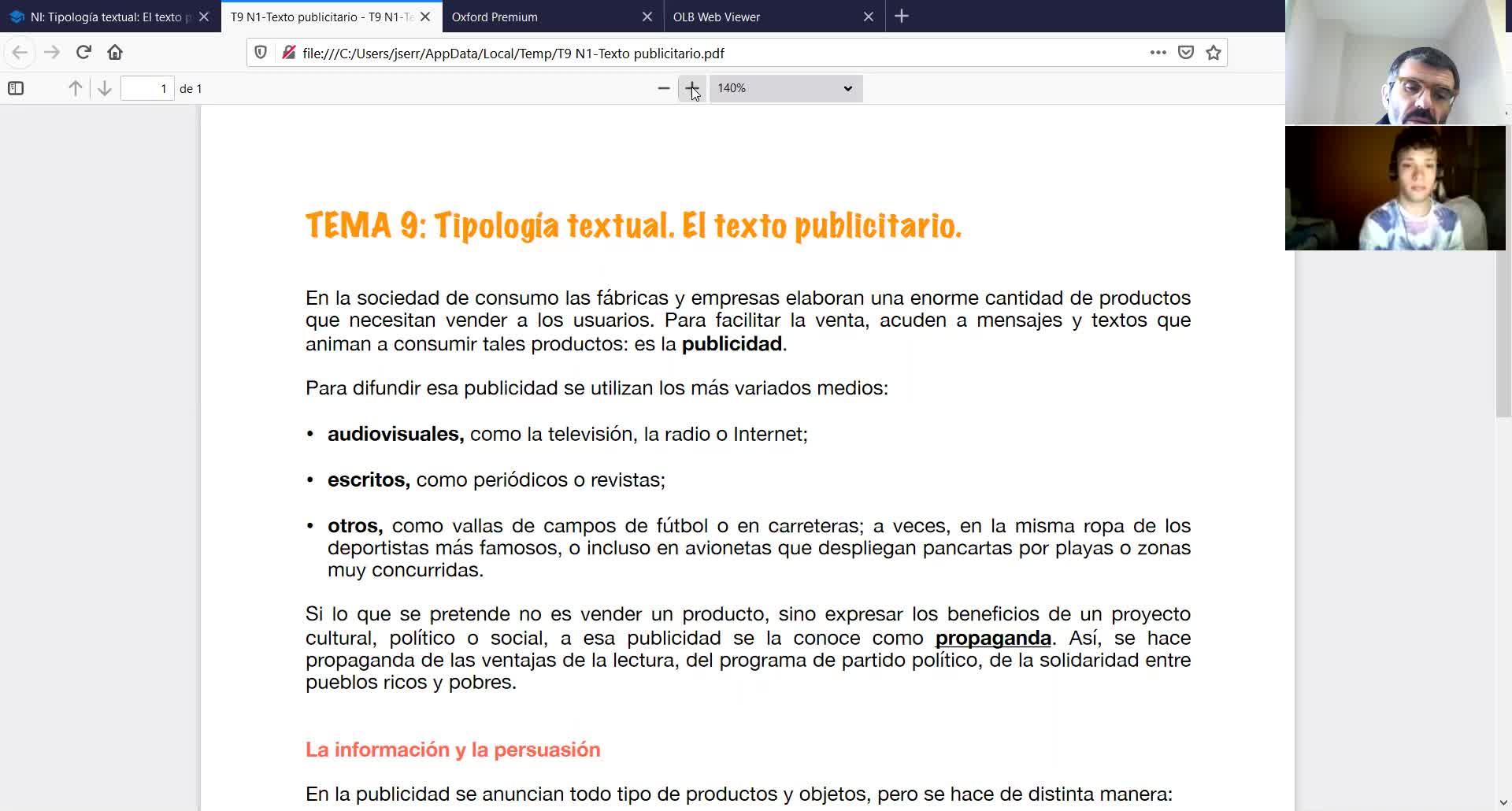Save page to Pocket
Image resolution: width=1512 pixels, height=811 pixels.
[x=1185, y=53]
